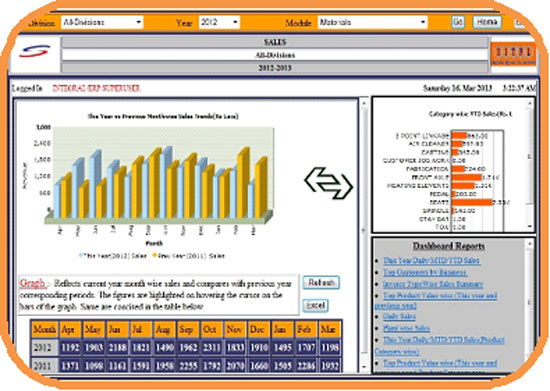Click the Go button
The width and height of the screenshot is (550, 391).
(458, 22)
